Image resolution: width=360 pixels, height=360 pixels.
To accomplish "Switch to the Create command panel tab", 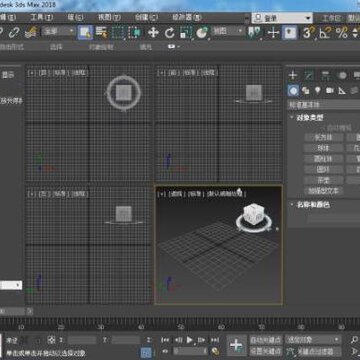I will tap(293, 75).
